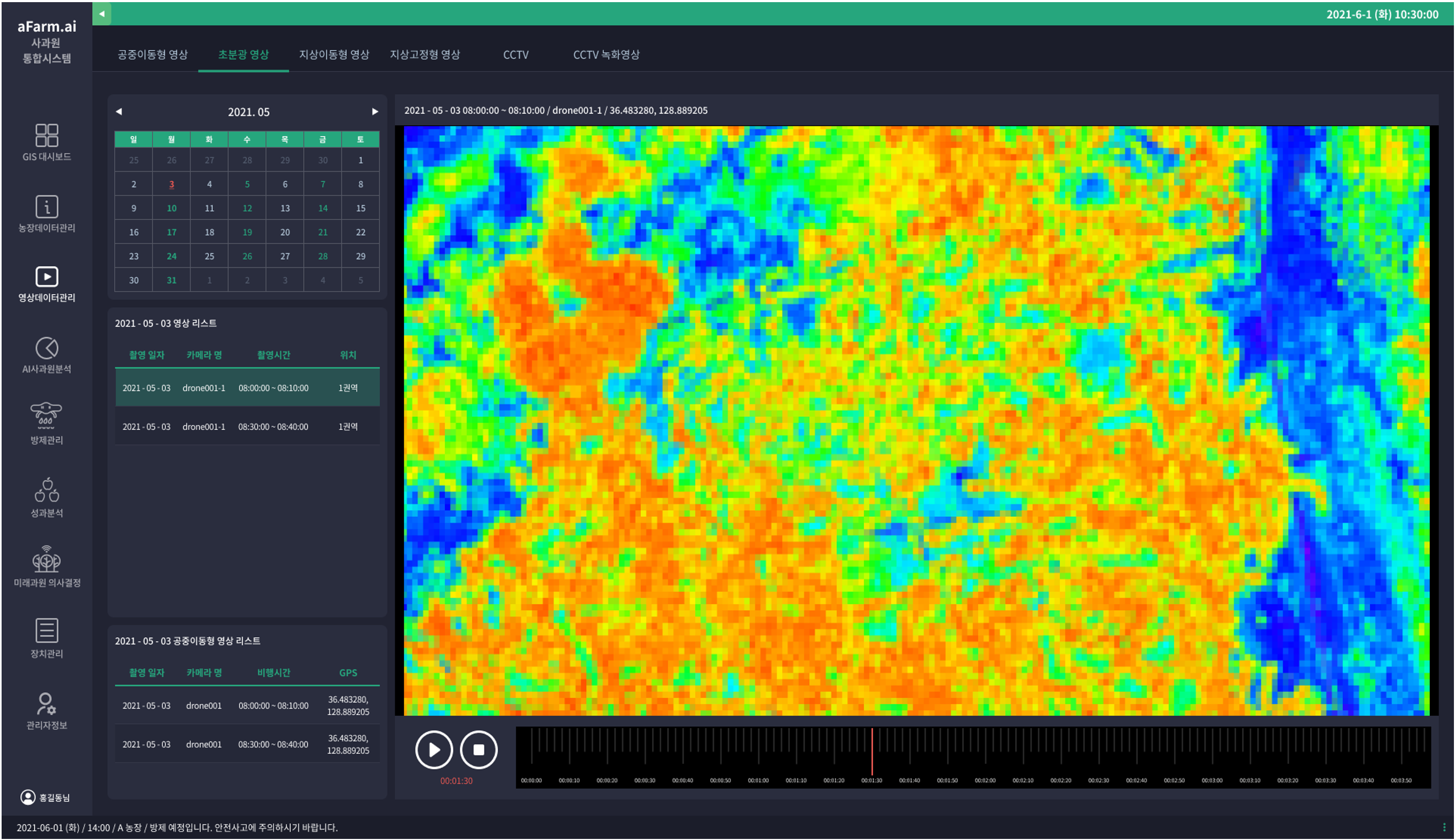Image resolution: width=1455 pixels, height=840 pixels.
Task: Go to next month in calendar
Action: point(375,111)
